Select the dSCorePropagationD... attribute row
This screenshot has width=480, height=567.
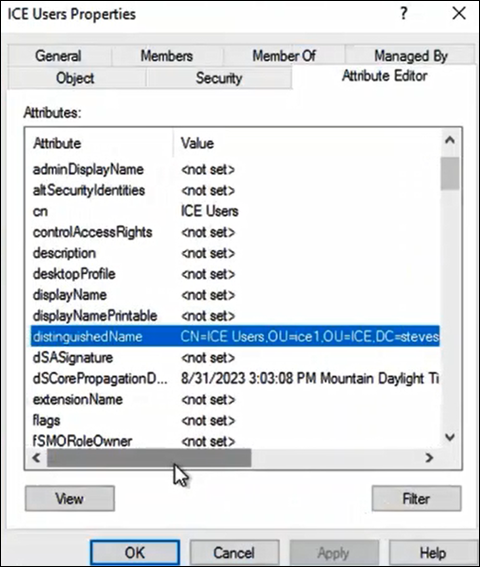coord(235,379)
